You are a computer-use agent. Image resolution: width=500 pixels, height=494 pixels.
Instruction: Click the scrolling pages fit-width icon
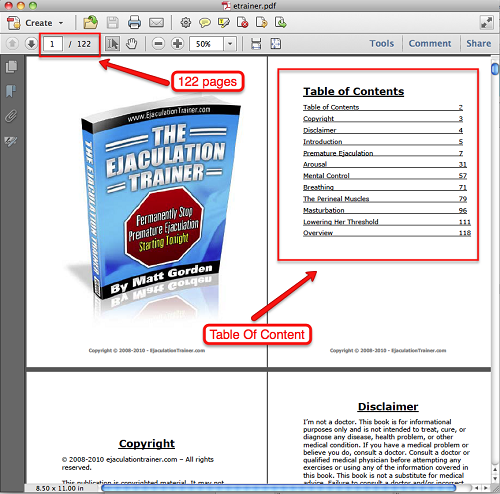point(256,44)
